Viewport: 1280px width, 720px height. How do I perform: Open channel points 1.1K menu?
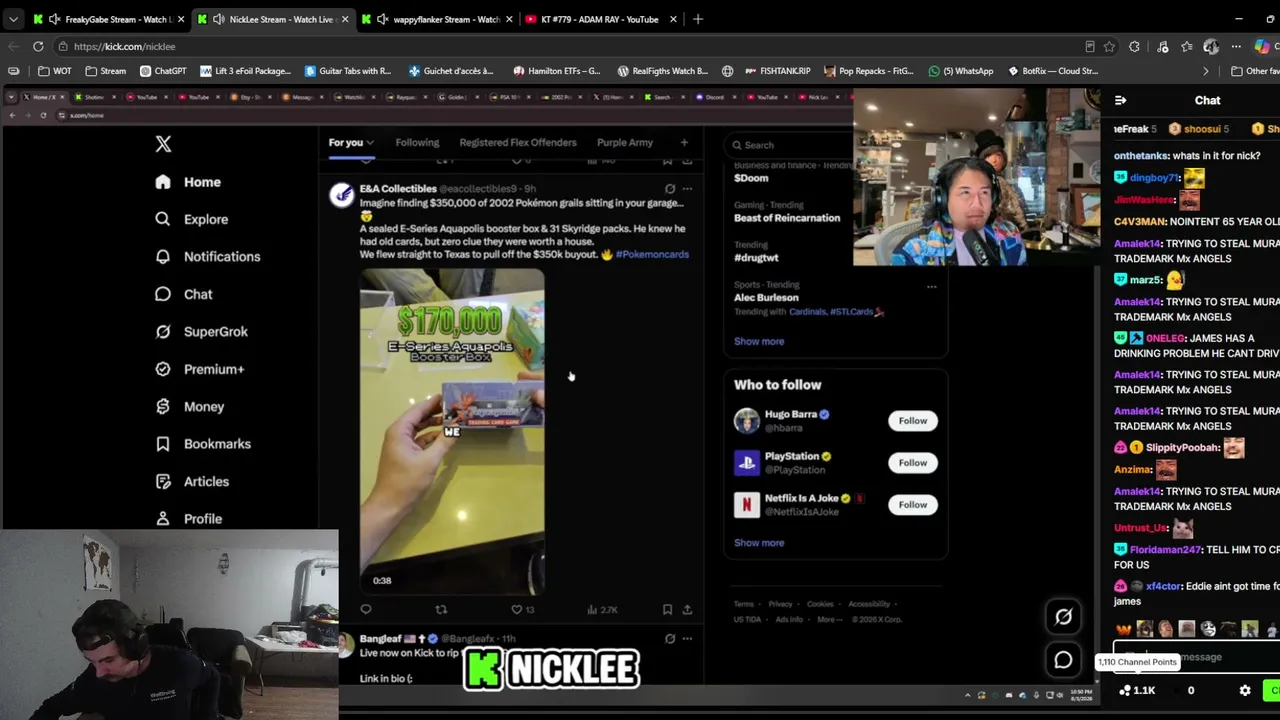[x=1137, y=690]
